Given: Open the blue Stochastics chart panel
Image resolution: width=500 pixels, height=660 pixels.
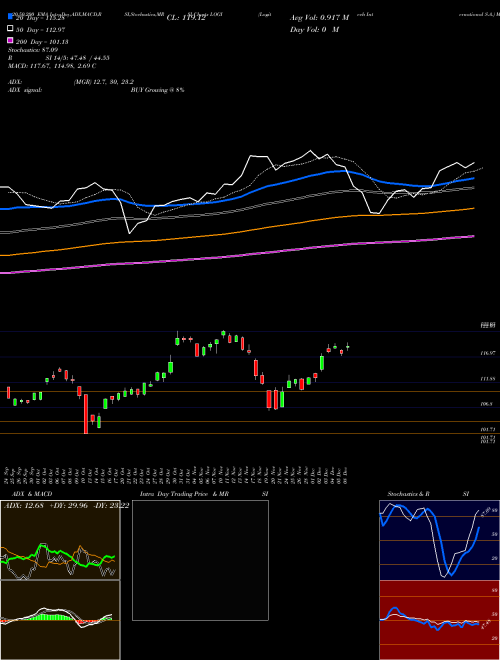Looking at the screenshot, I should click(439, 540).
